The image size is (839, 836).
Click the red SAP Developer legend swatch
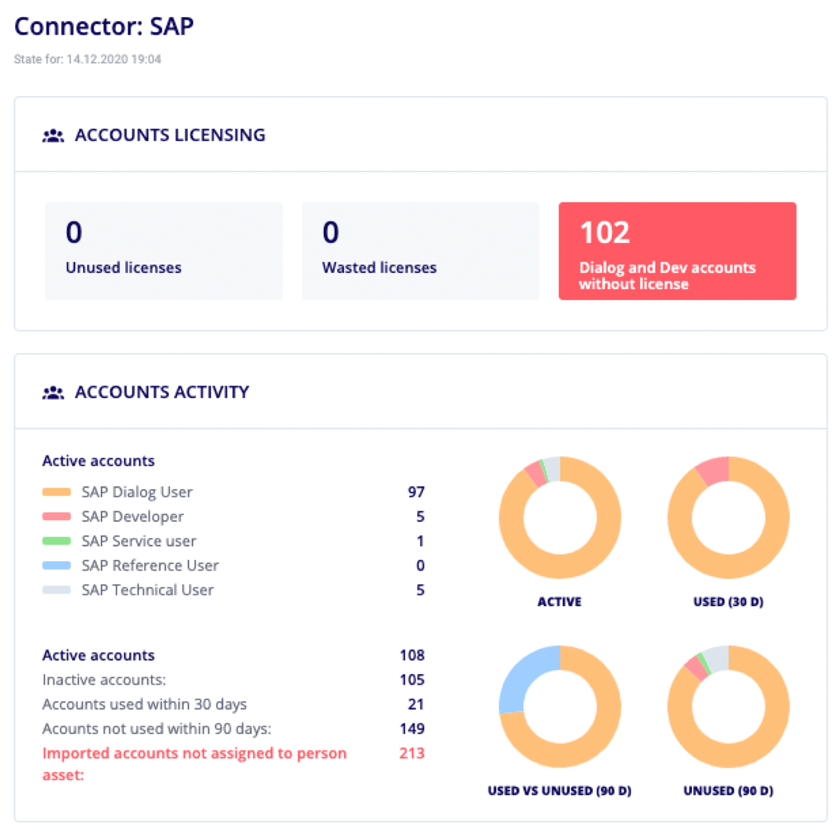click(56, 516)
